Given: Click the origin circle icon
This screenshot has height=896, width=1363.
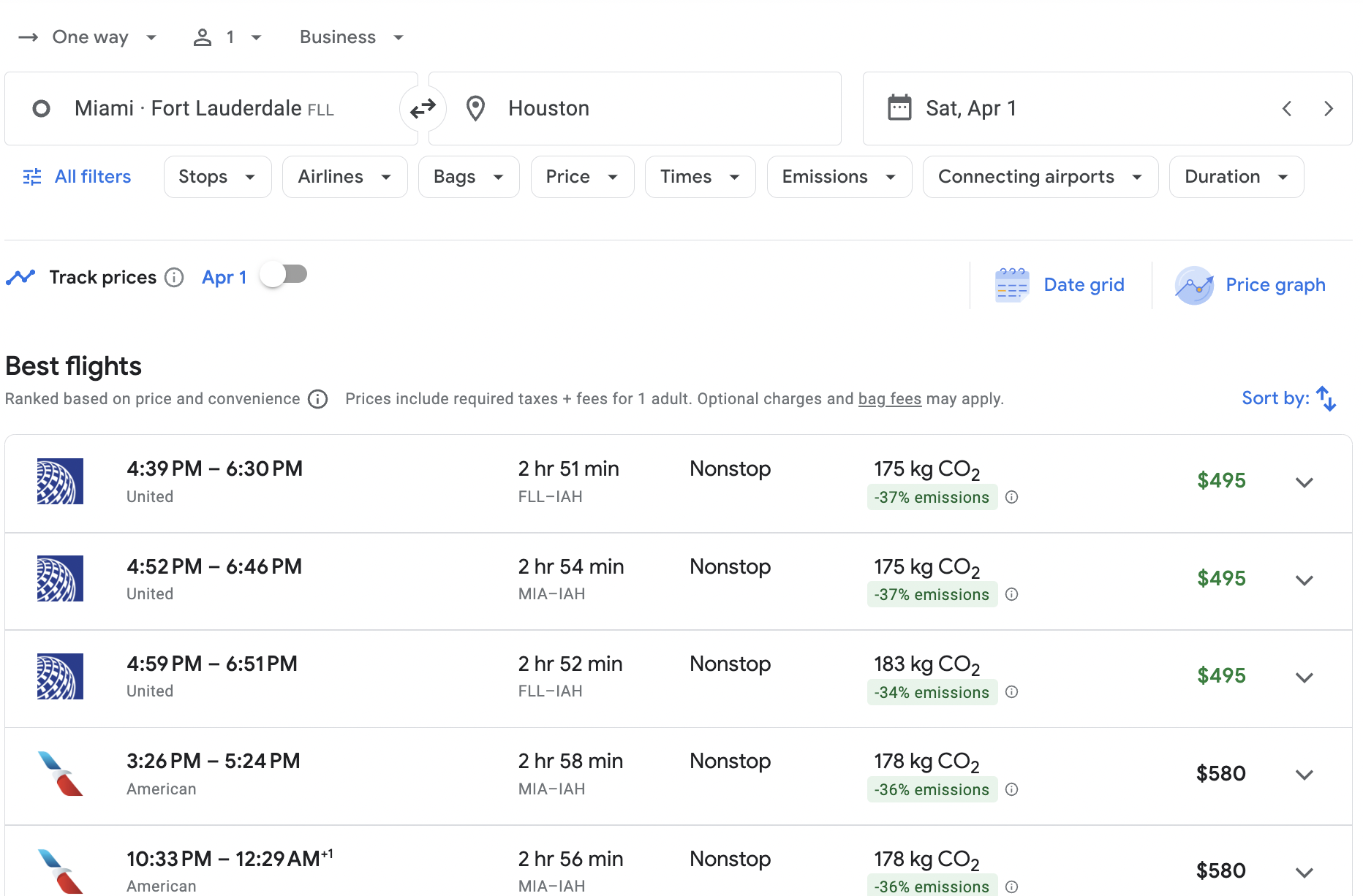Looking at the screenshot, I should click(x=42, y=109).
